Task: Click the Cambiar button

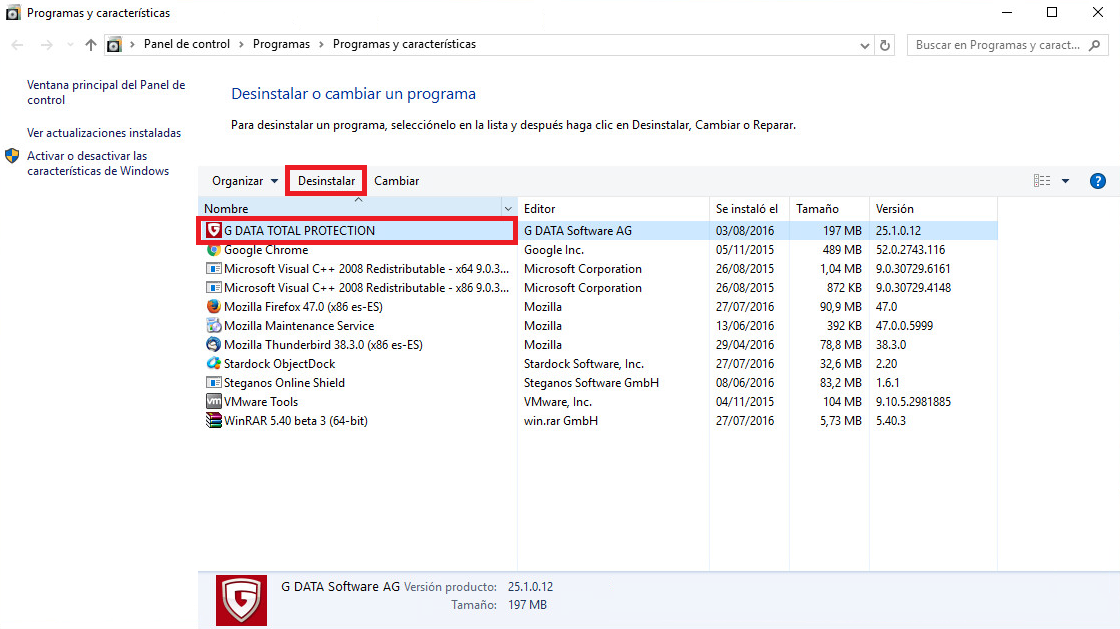Action: click(397, 180)
